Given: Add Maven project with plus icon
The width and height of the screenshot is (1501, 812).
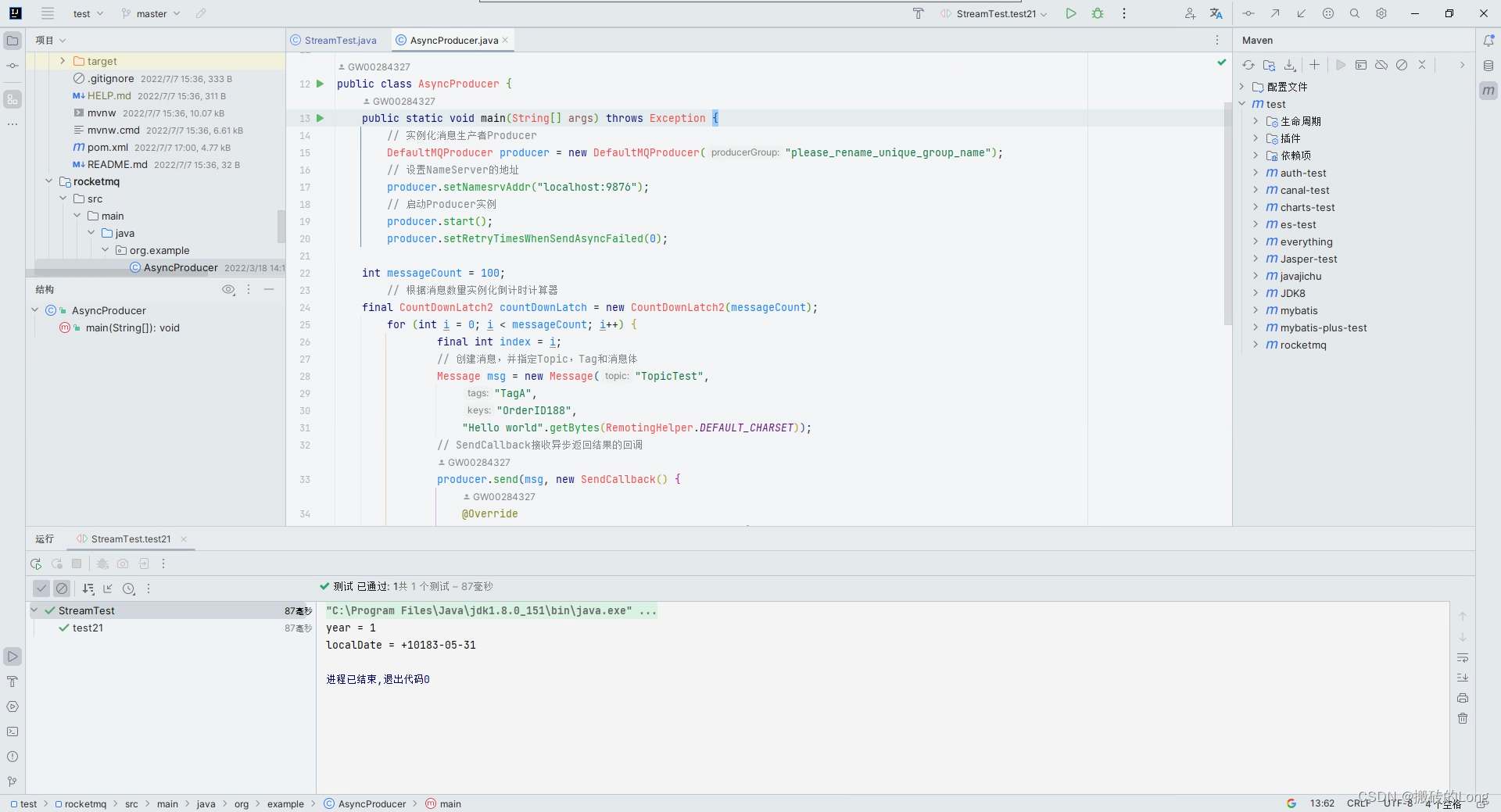Looking at the screenshot, I should [x=1315, y=65].
